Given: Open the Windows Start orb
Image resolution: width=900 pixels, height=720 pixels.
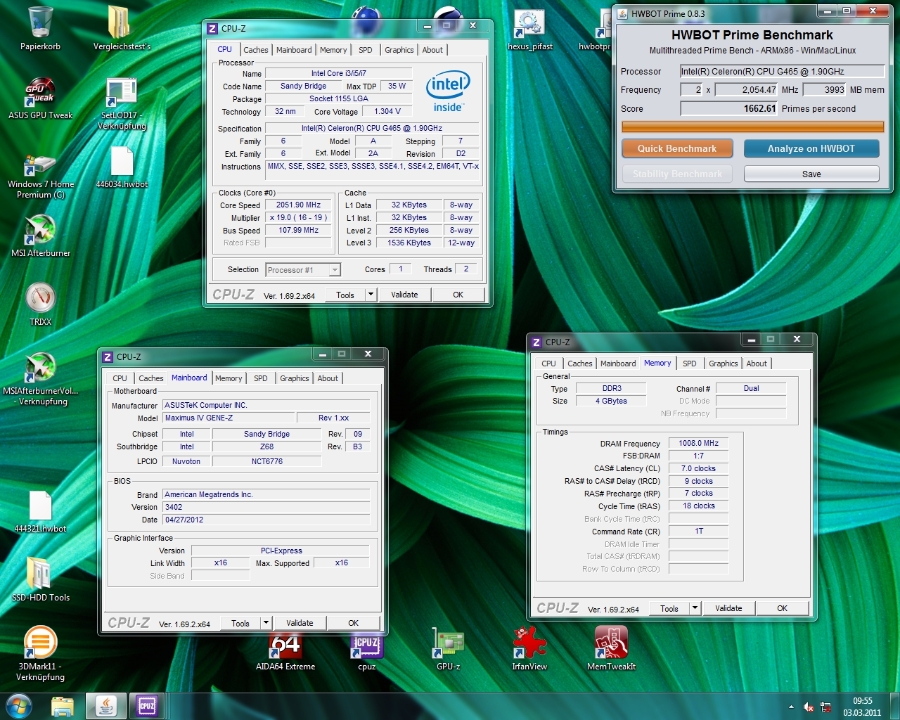Looking at the screenshot, I should coord(18,706).
